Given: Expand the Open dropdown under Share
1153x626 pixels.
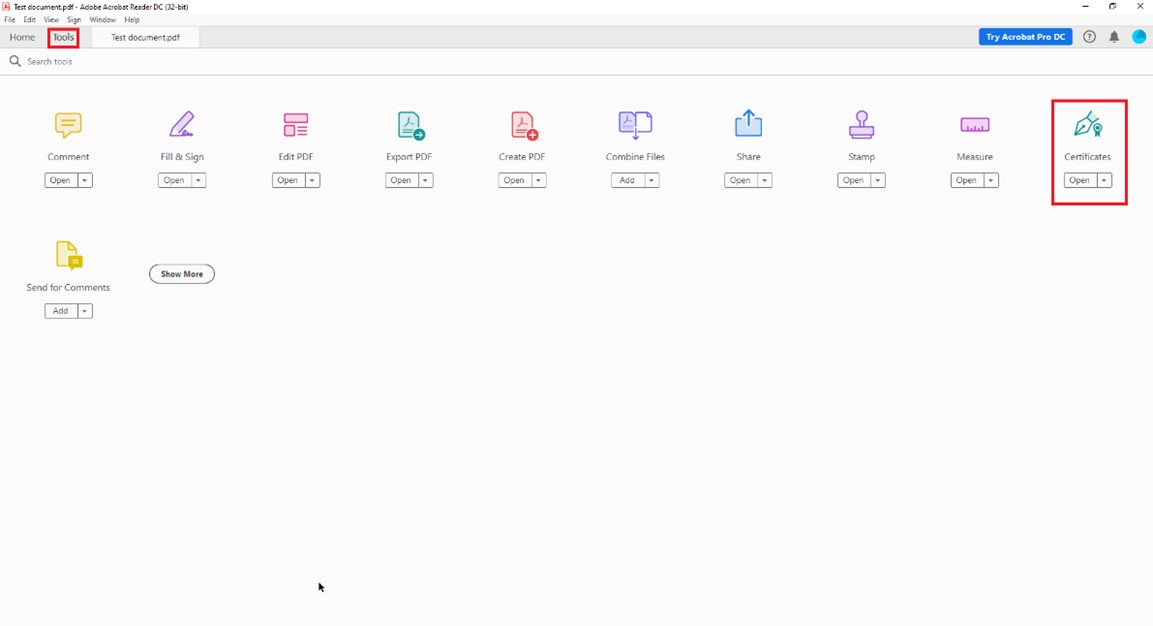Looking at the screenshot, I should tap(762, 180).
